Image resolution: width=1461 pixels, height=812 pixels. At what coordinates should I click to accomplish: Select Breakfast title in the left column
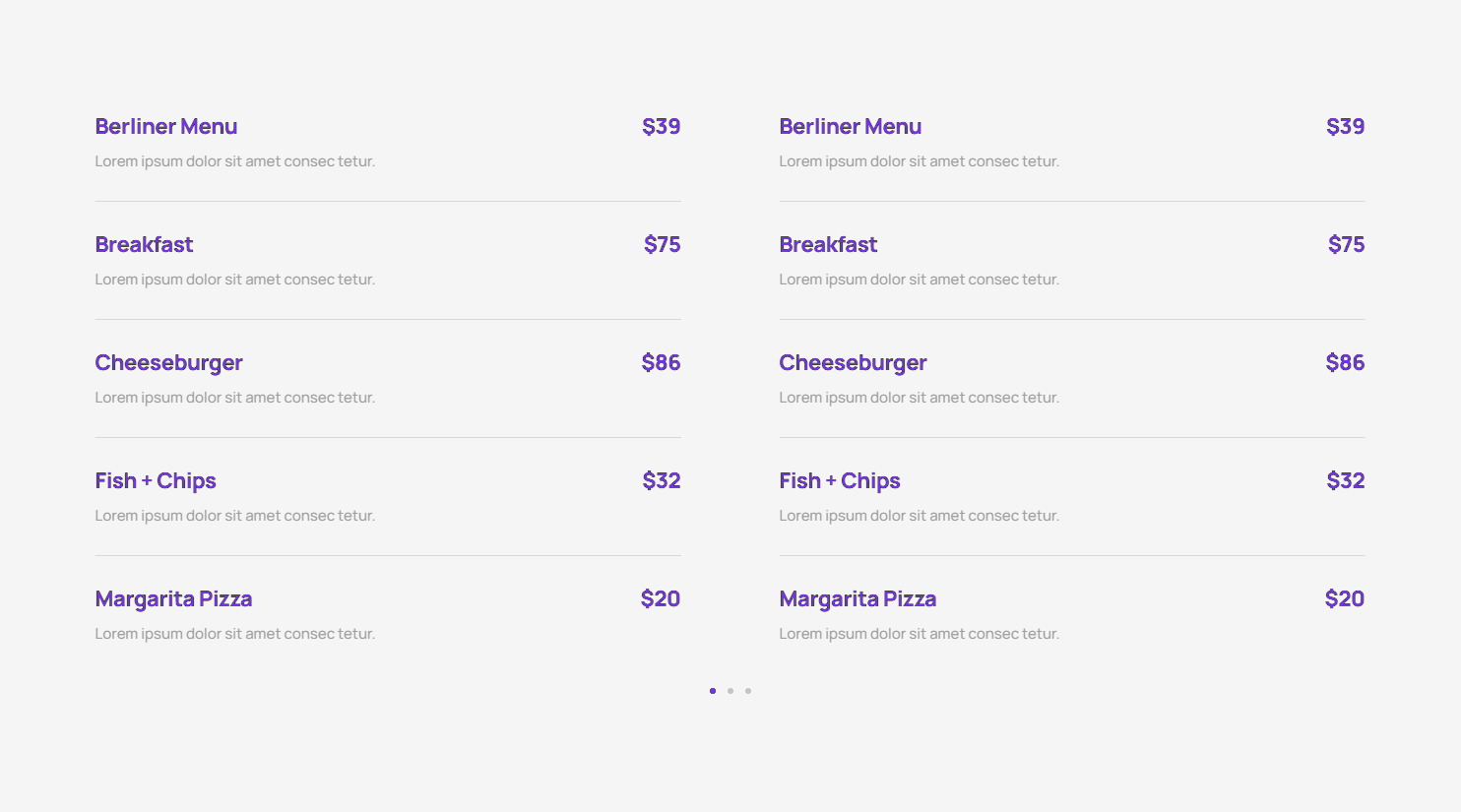point(145,245)
